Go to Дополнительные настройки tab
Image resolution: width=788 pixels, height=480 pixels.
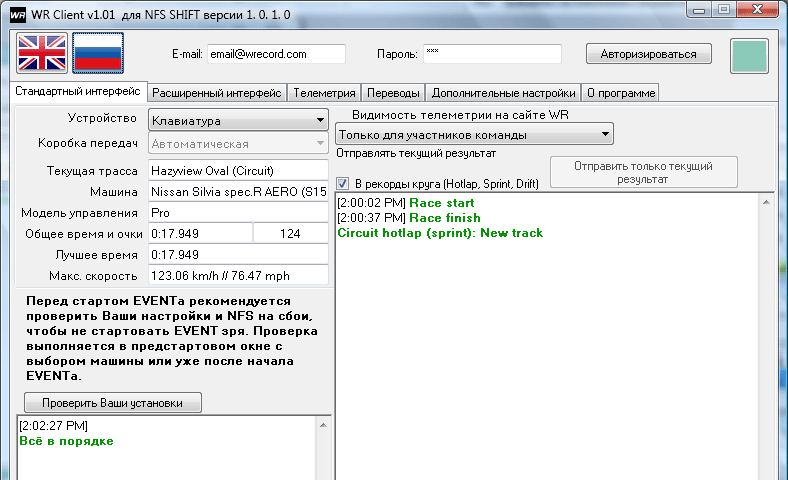point(503,93)
